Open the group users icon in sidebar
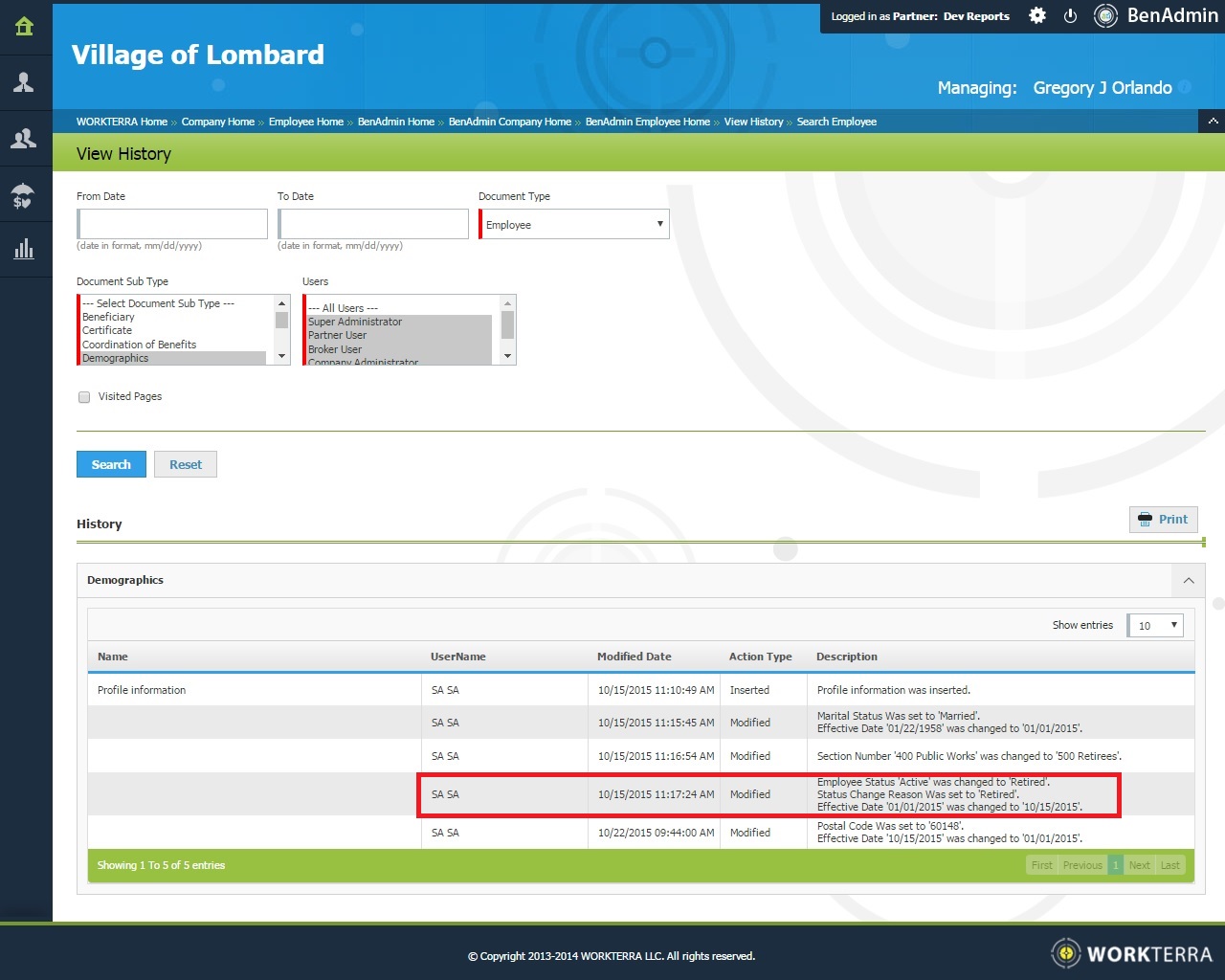1225x980 pixels. [24, 139]
